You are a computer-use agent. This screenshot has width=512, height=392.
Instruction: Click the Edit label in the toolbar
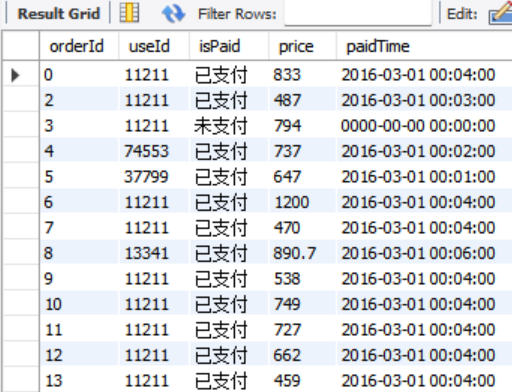[462, 14]
